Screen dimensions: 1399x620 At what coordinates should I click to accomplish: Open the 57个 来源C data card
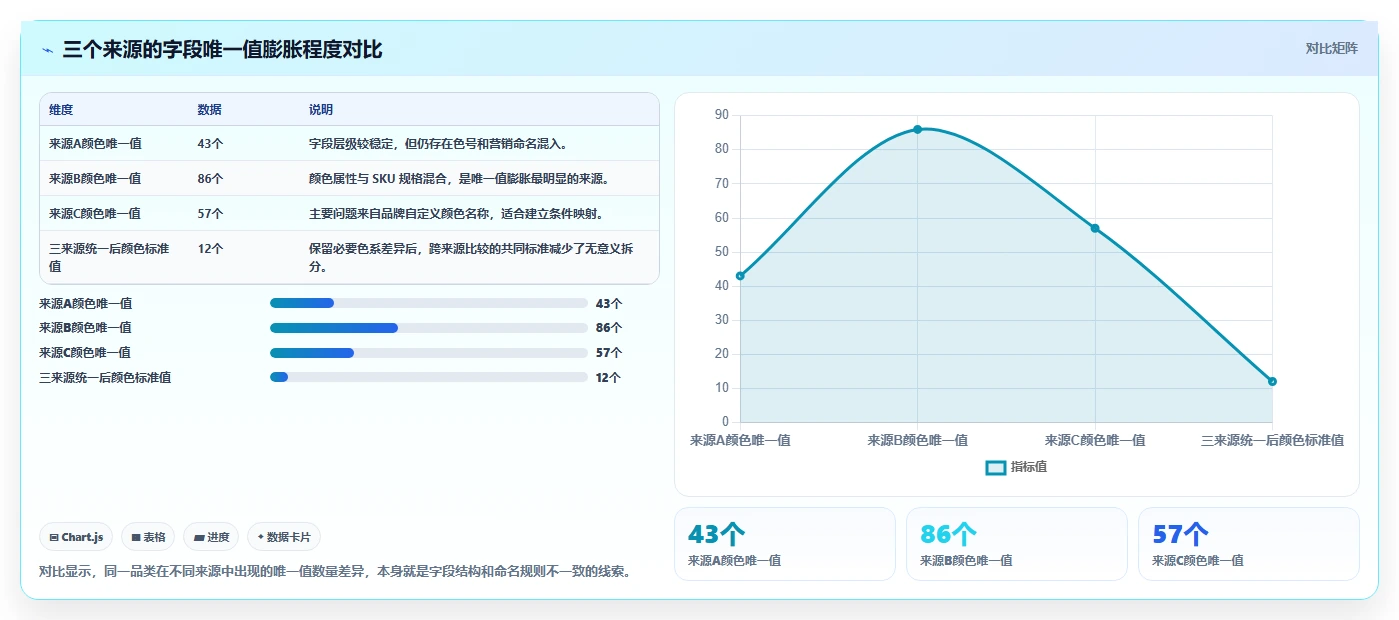(1249, 544)
